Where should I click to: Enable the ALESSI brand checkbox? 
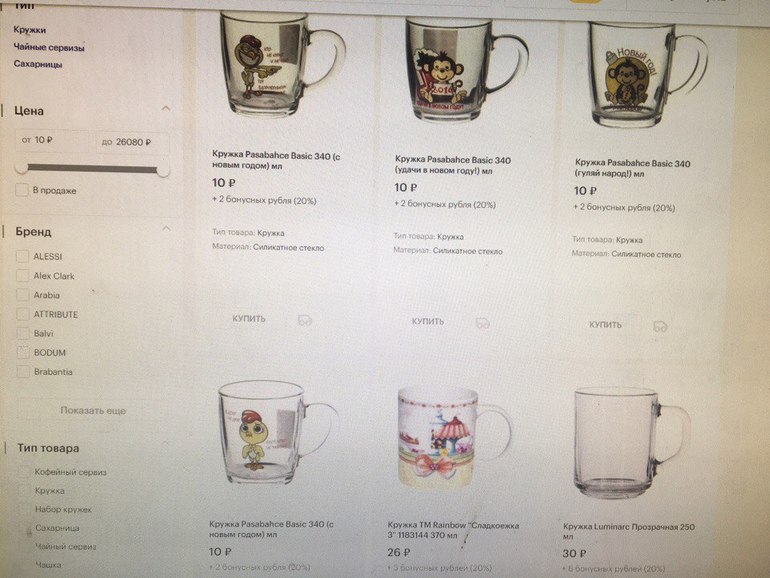[23, 256]
